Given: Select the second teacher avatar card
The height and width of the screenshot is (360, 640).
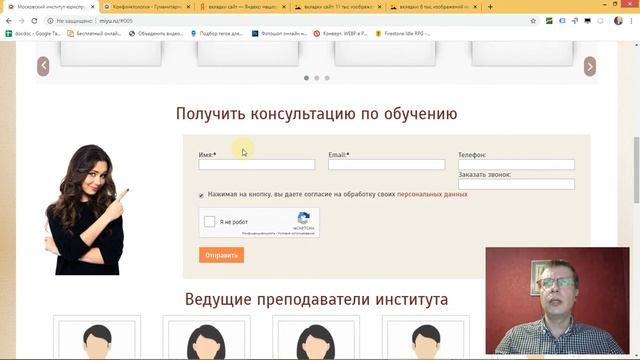Looking at the screenshot, I should [207, 337].
